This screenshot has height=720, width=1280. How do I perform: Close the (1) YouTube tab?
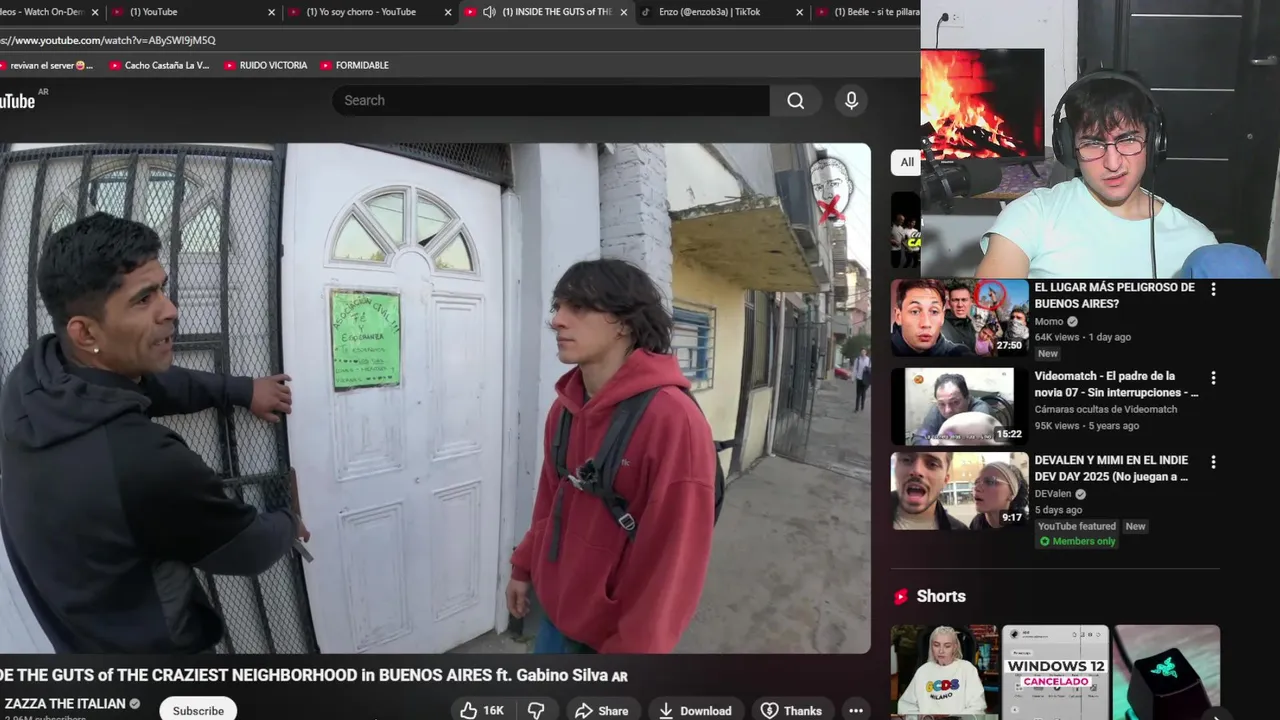coord(271,12)
